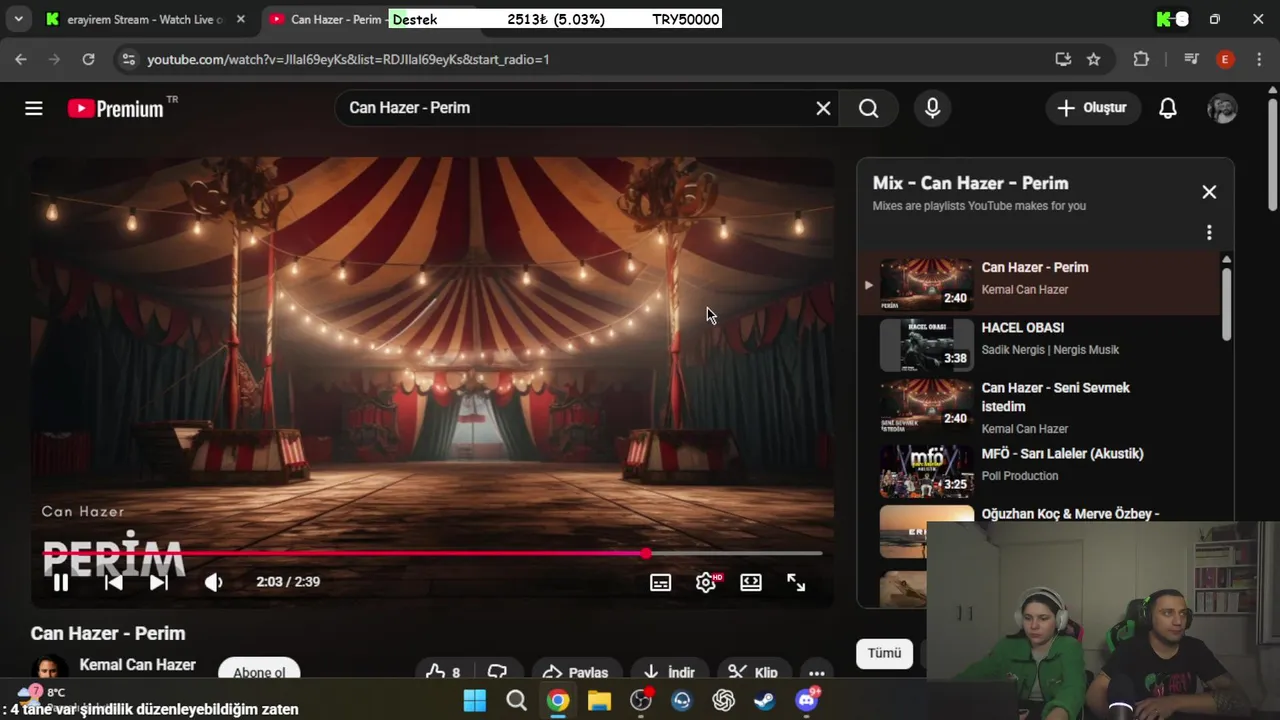Open the HACEL OBASI thumbnail
Image resolution: width=1280 pixels, height=720 pixels.
(x=926, y=344)
